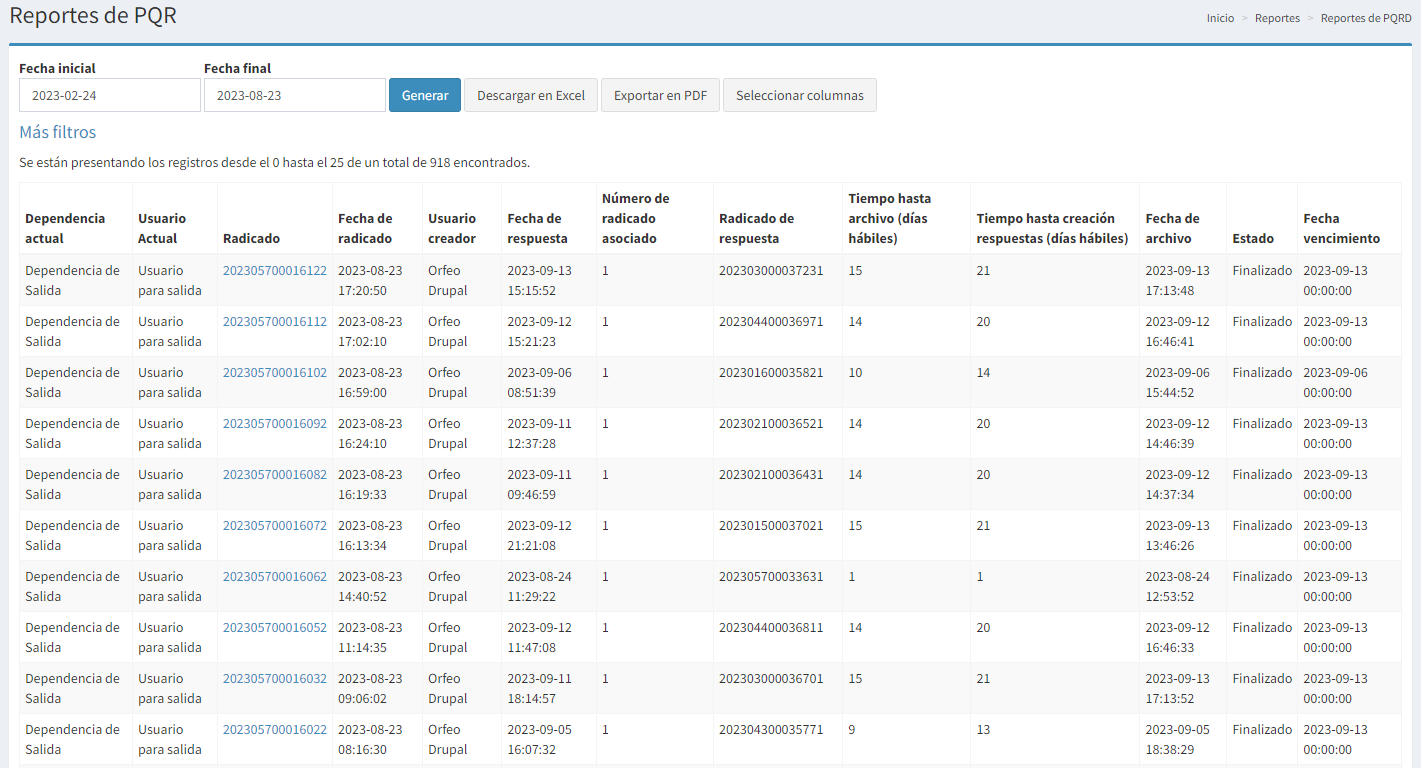Click the records summary text showing 918 encontrados
The width and height of the screenshot is (1421, 768).
click(274, 162)
